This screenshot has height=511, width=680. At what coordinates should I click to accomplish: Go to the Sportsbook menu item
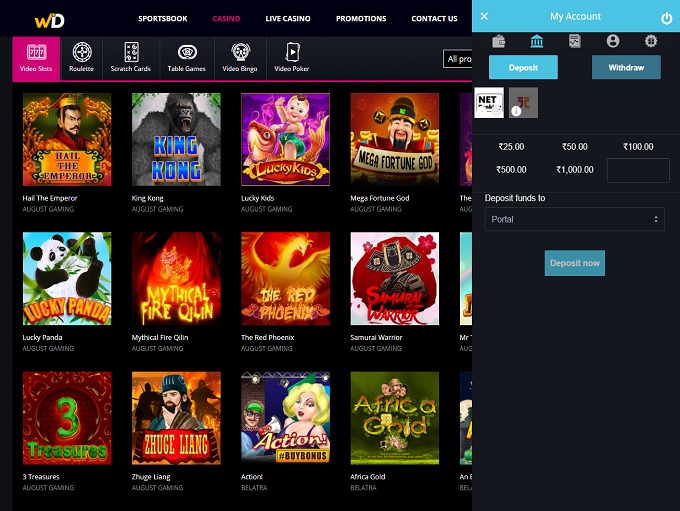(x=163, y=18)
